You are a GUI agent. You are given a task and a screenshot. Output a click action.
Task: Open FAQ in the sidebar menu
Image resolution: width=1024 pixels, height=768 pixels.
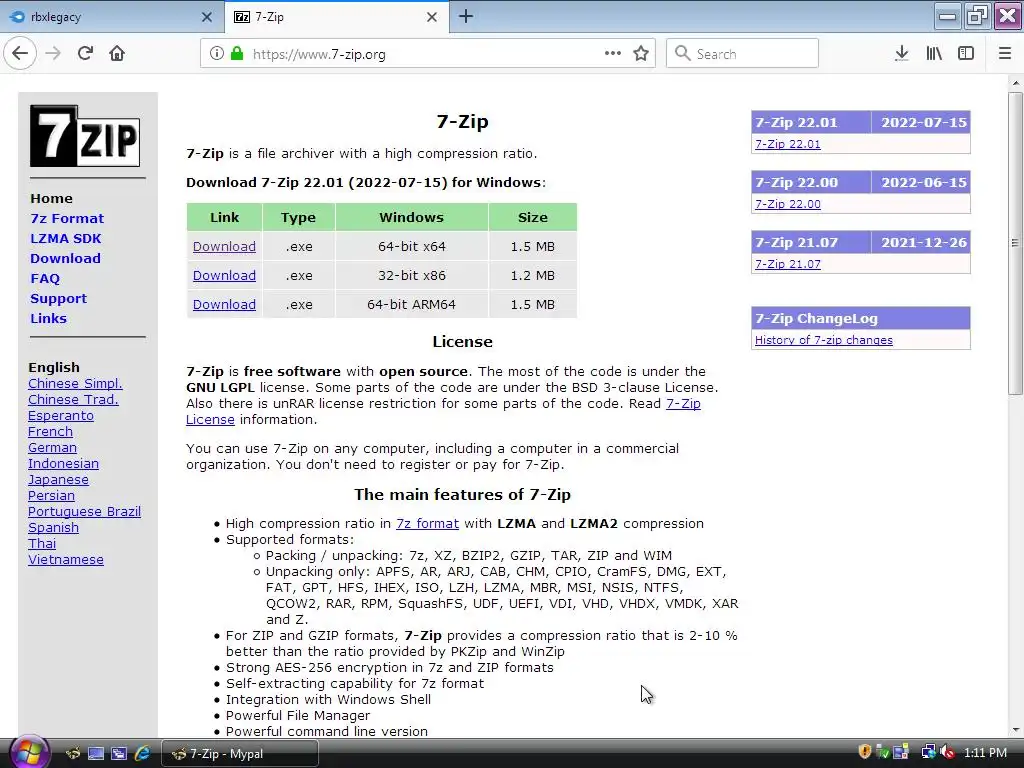tap(45, 279)
